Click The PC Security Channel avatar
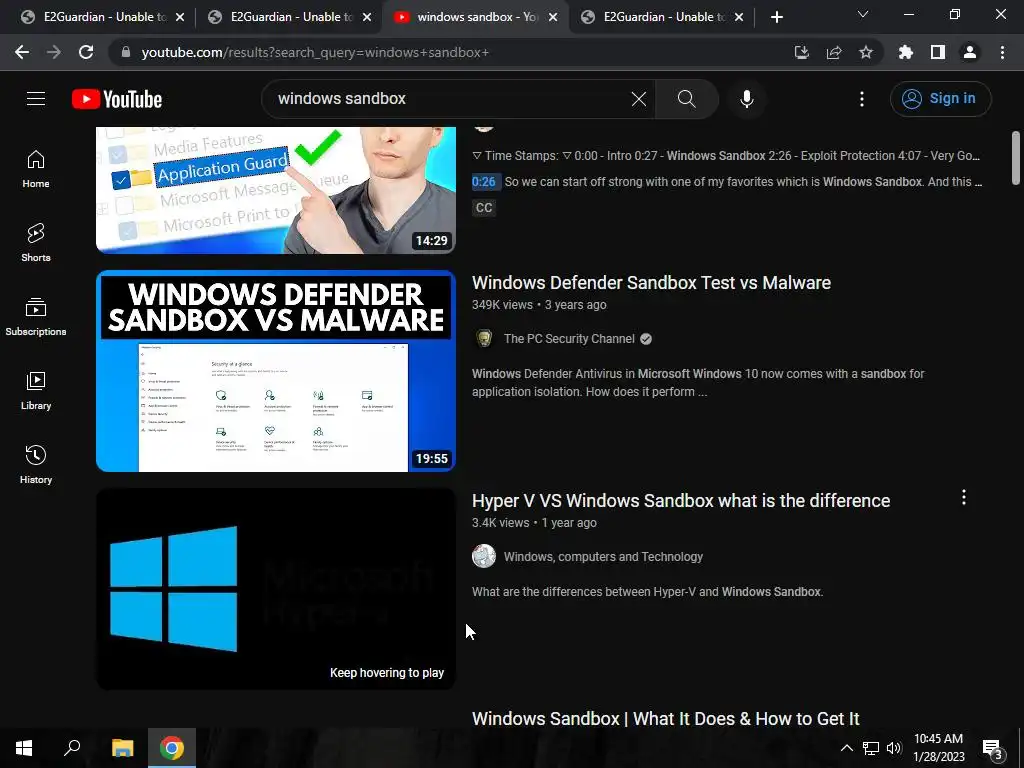This screenshot has height=768, width=1024. pyautogui.click(x=484, y=338)
